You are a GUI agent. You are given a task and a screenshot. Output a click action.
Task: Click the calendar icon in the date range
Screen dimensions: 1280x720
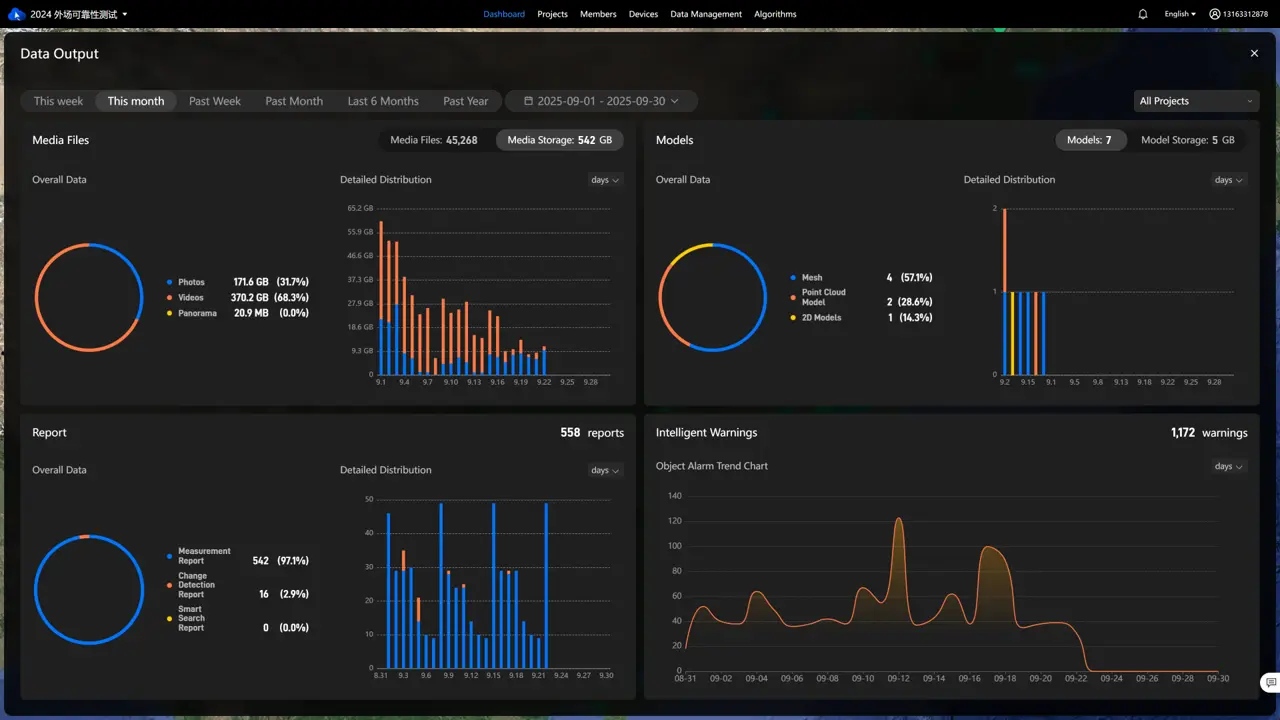[528, 101]
